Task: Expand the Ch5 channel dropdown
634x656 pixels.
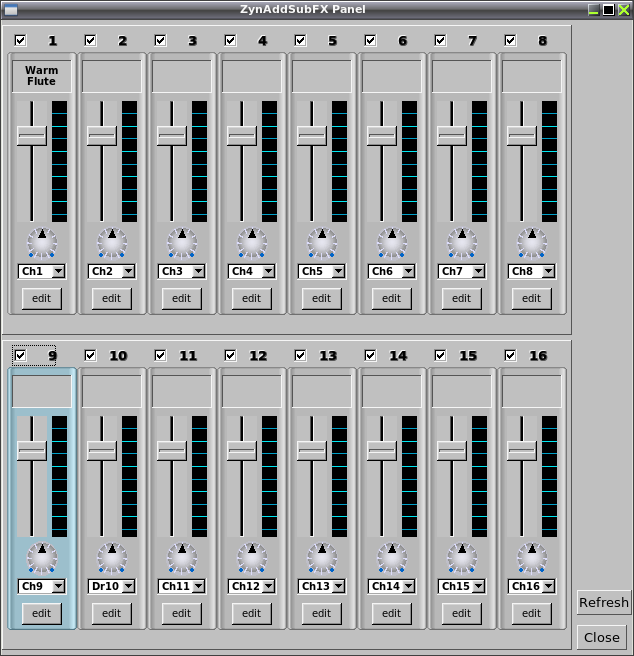Action: pos(321,271)
